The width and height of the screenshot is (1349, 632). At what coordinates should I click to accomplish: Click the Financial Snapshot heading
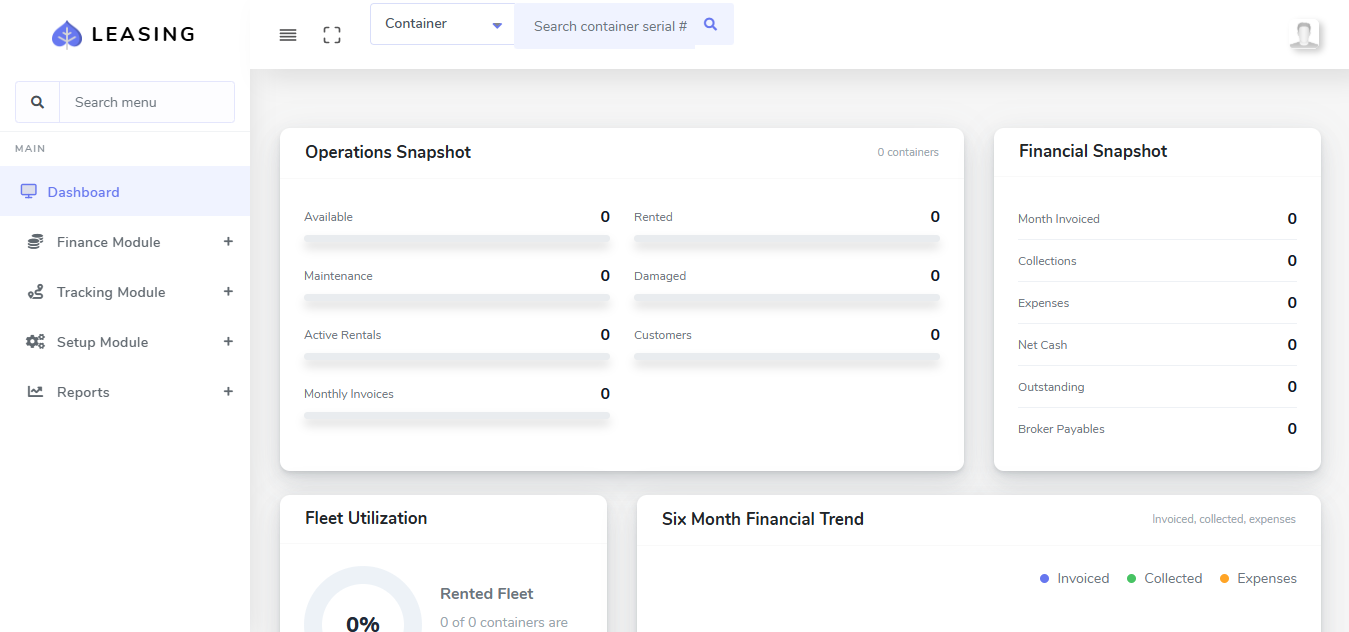pyautogui.click(x=1093, y=151)
